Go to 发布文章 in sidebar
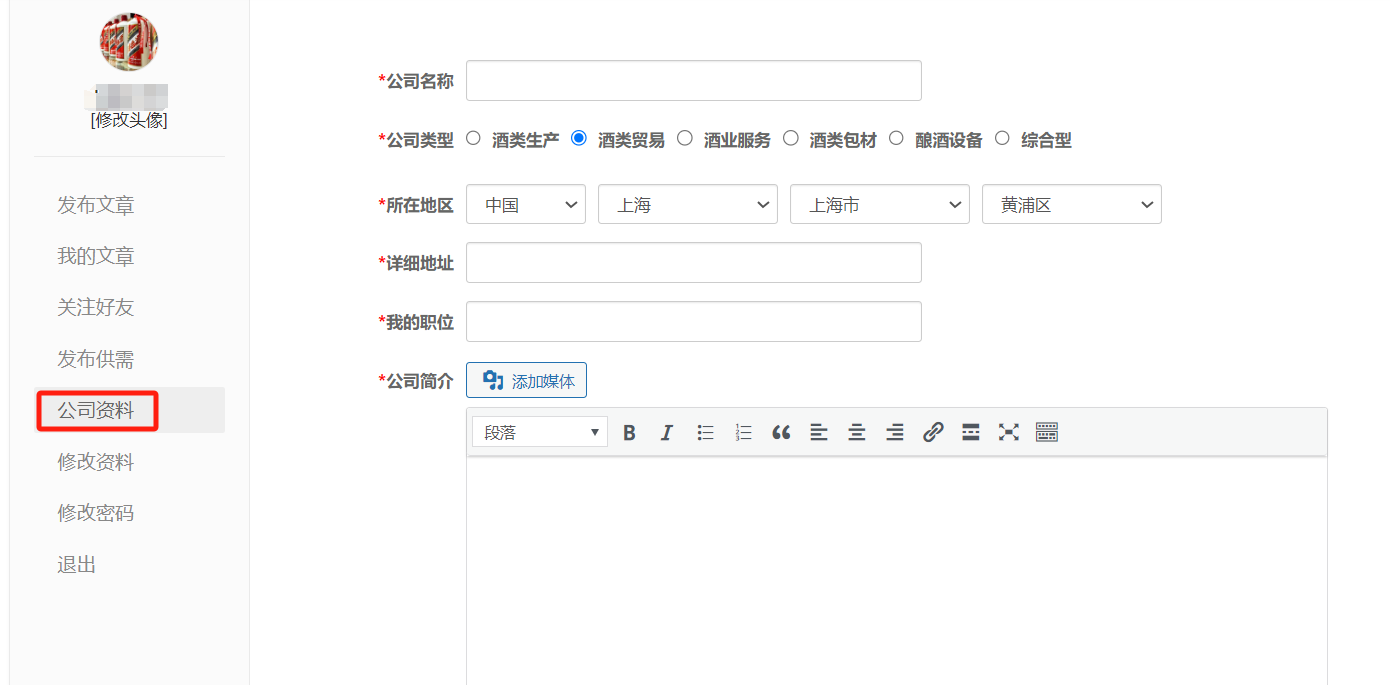The height and width of the screenshot is (685, 1390). coord(96,205)
